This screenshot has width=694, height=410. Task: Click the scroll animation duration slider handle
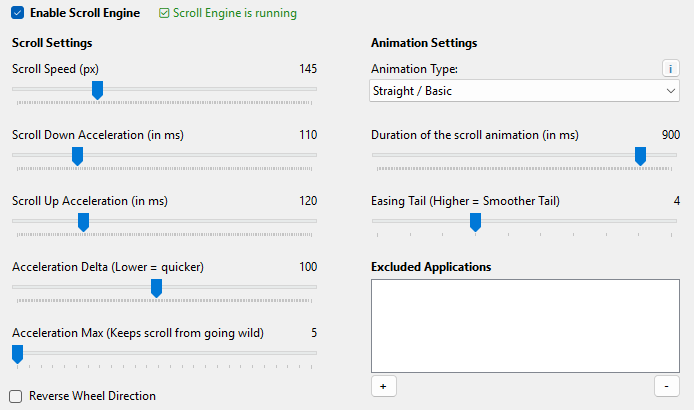tap(640, 156)
